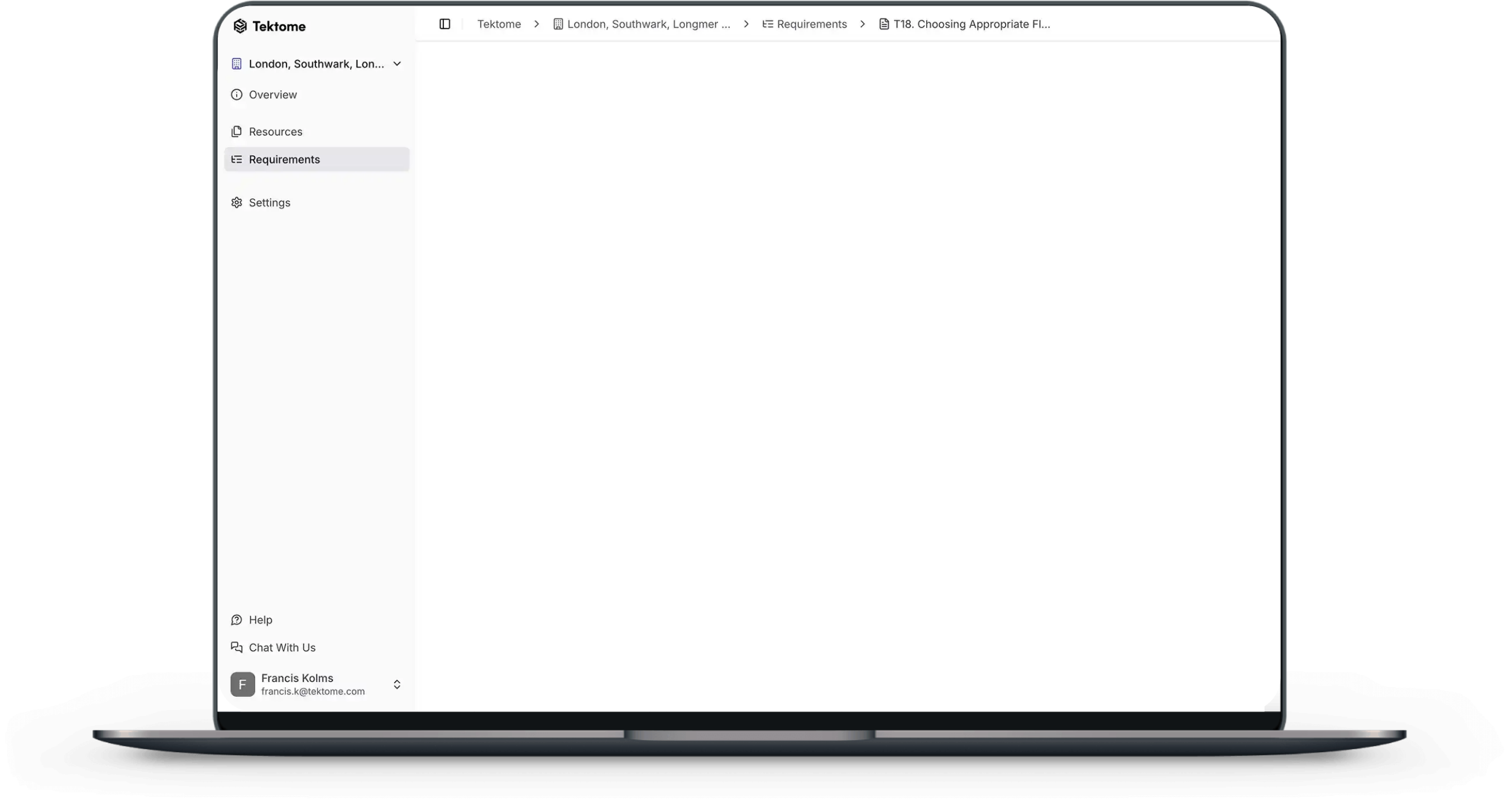This screenshot has height=804, width=1512.
Task: Go to the Requirements breadcrumb link
Action: pyautogui.click(x=805, y=24)
